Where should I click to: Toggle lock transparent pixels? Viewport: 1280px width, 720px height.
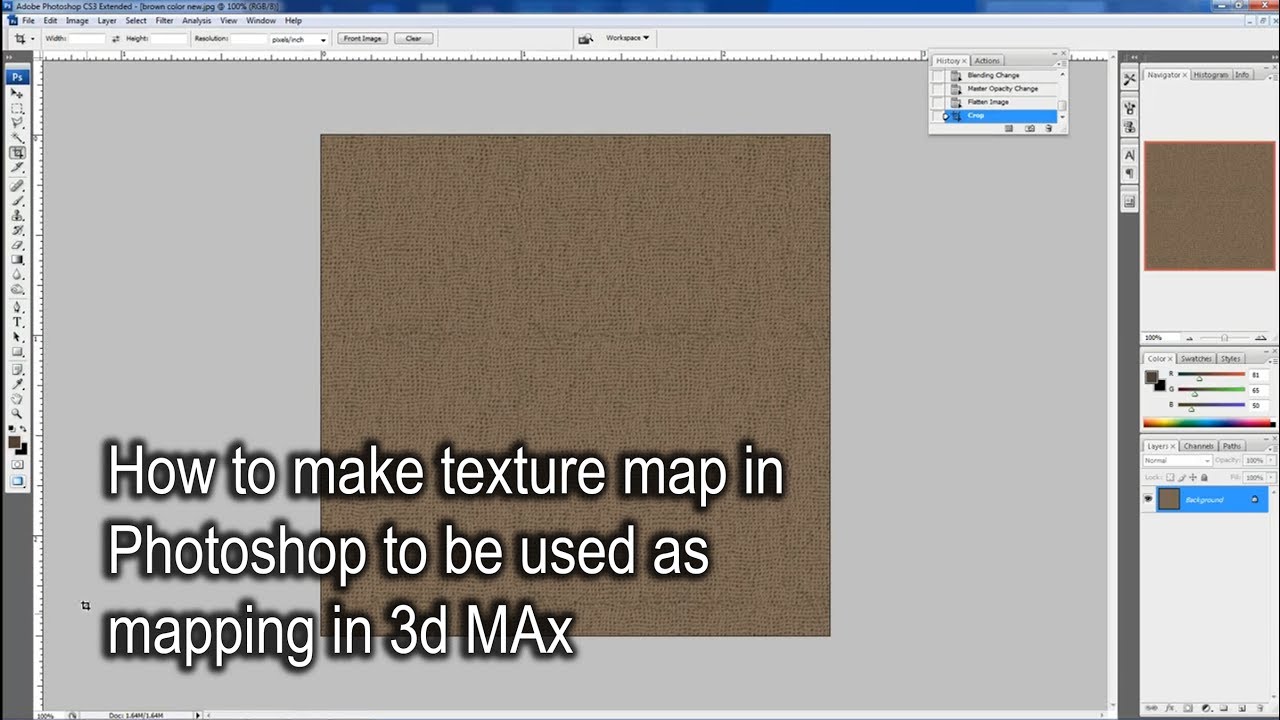pyautogui.click(x=1169, y=478)
